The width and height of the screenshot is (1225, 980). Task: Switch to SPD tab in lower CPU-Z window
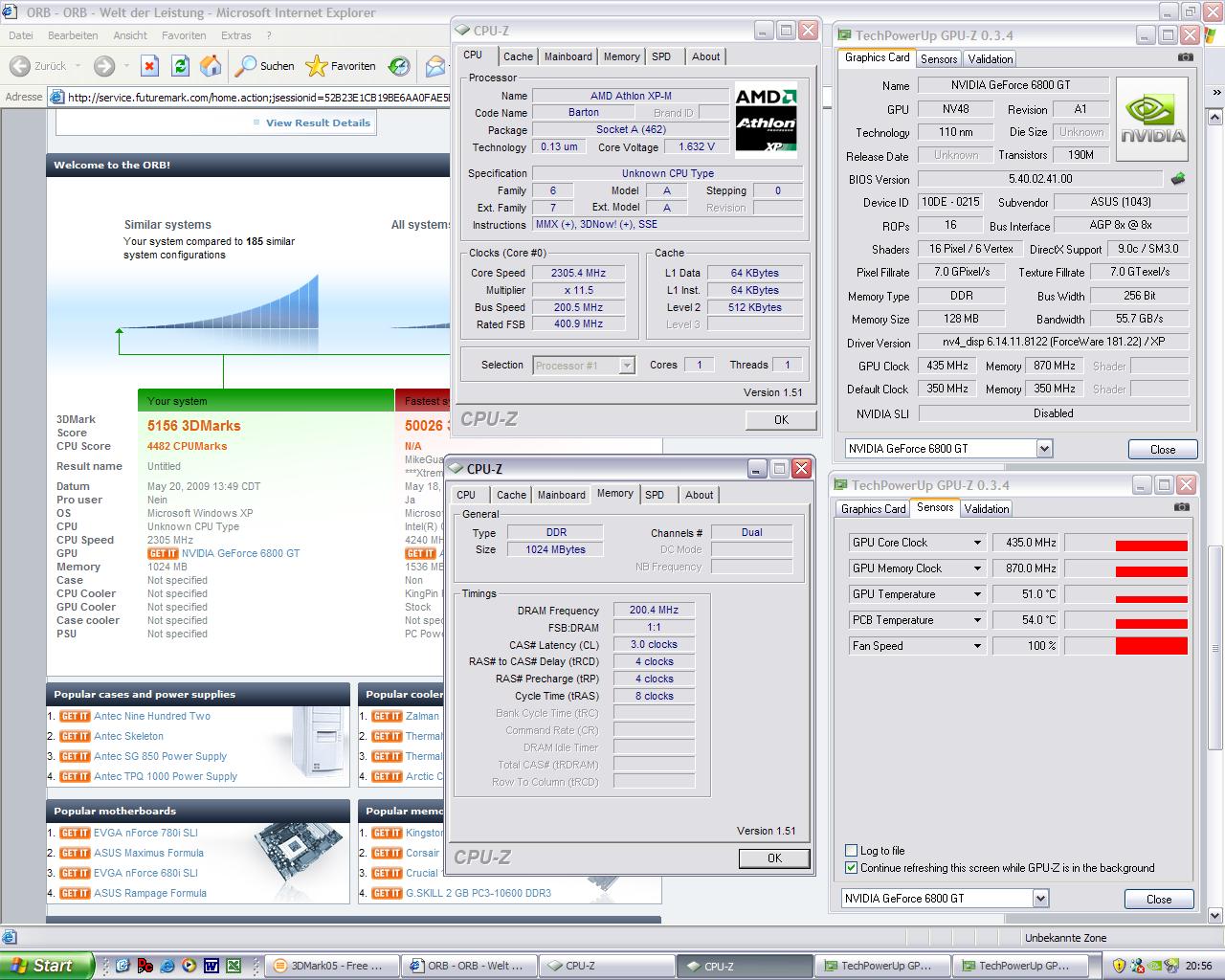655,495
